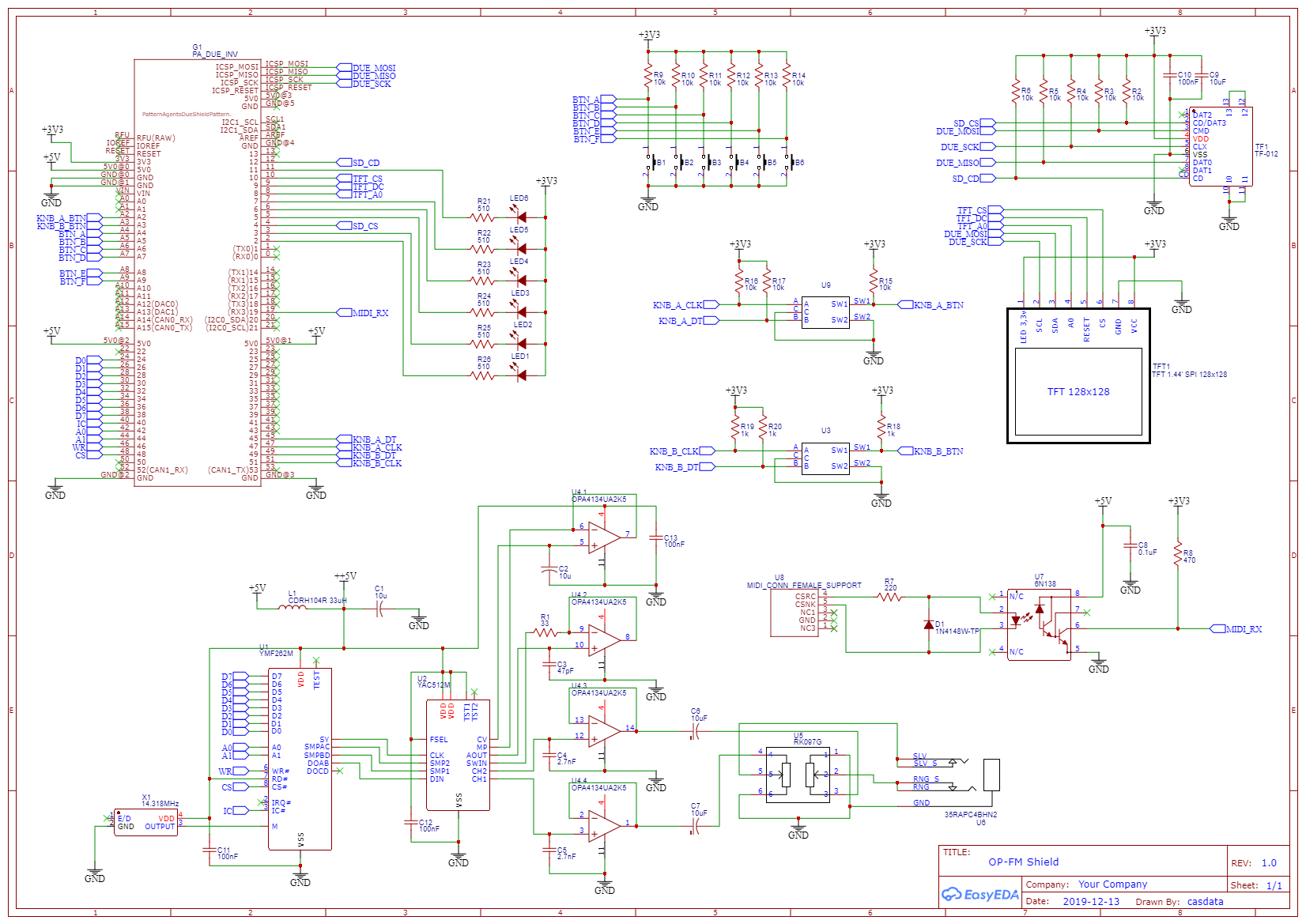1306x924 pixels.
Task: Select the YAC512M DAC U2 body
Action: 458,755
